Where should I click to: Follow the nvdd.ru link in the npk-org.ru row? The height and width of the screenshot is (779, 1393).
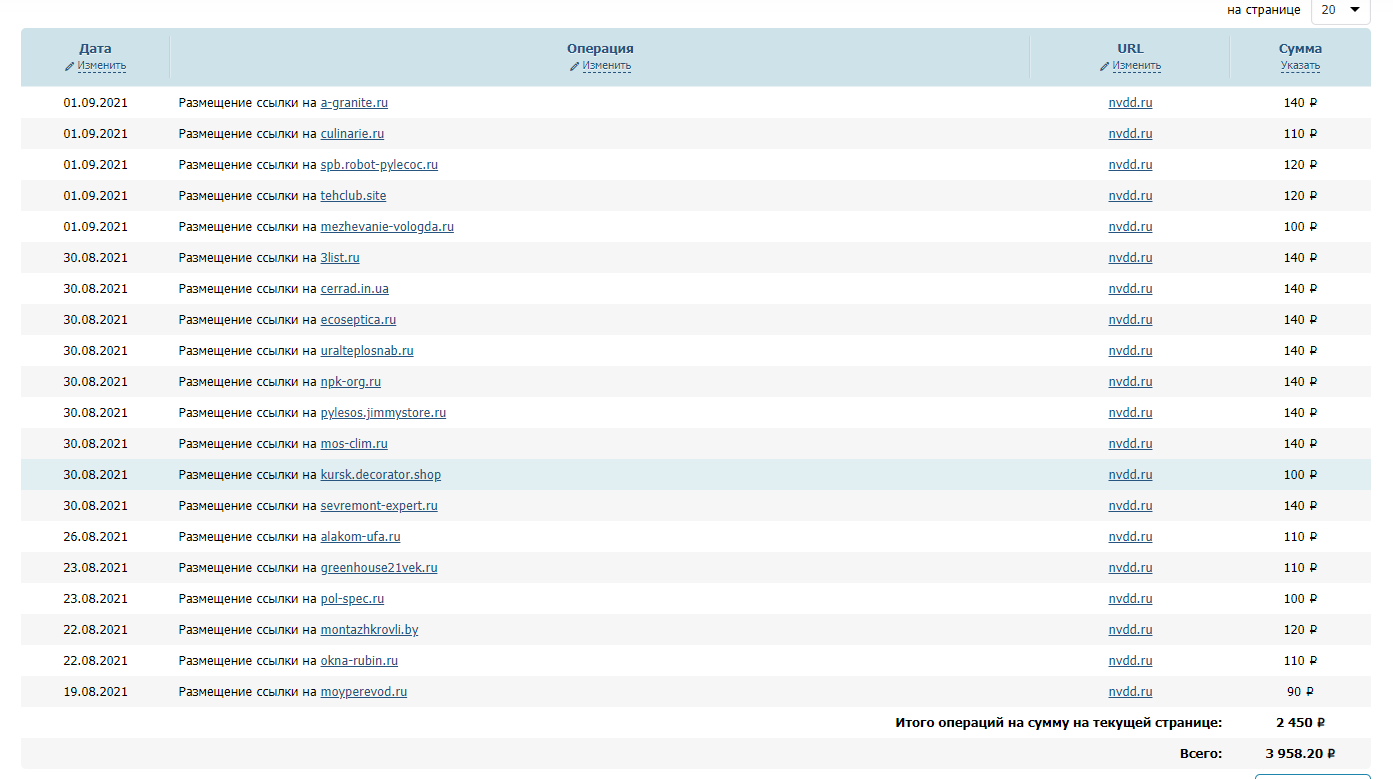(1130, 382)
